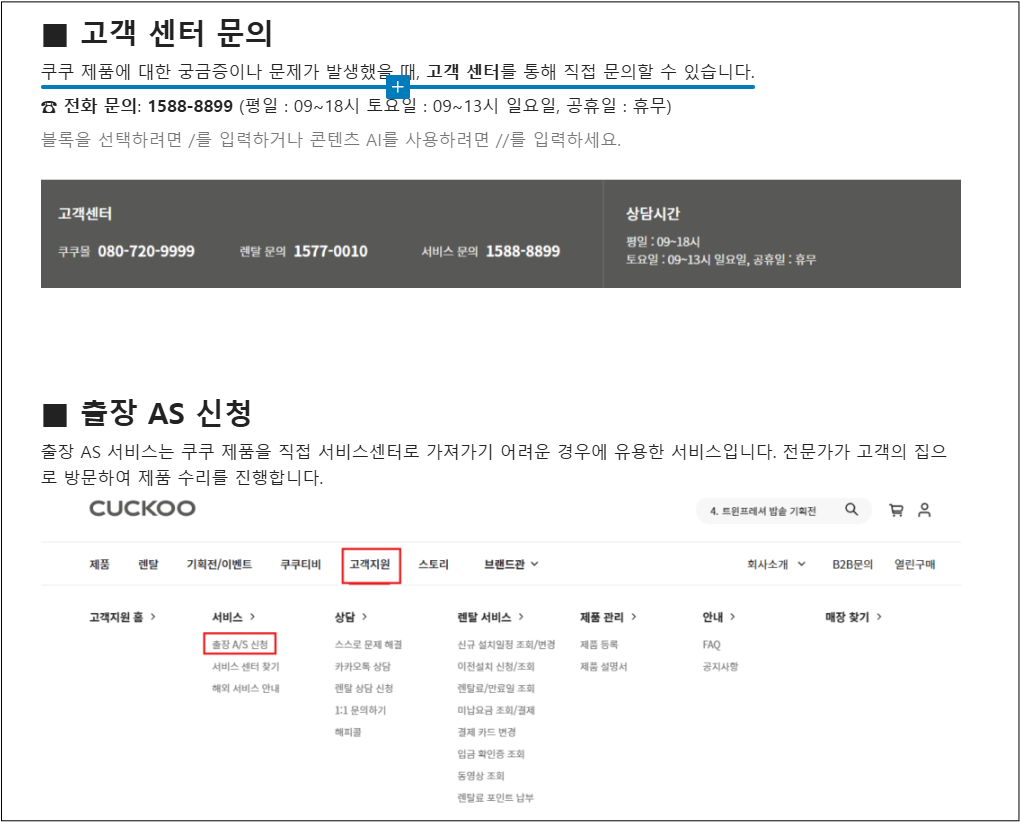Click the 상담시간 label in banner
This screenshot has height=822, width=1020.
pos(652,213)
